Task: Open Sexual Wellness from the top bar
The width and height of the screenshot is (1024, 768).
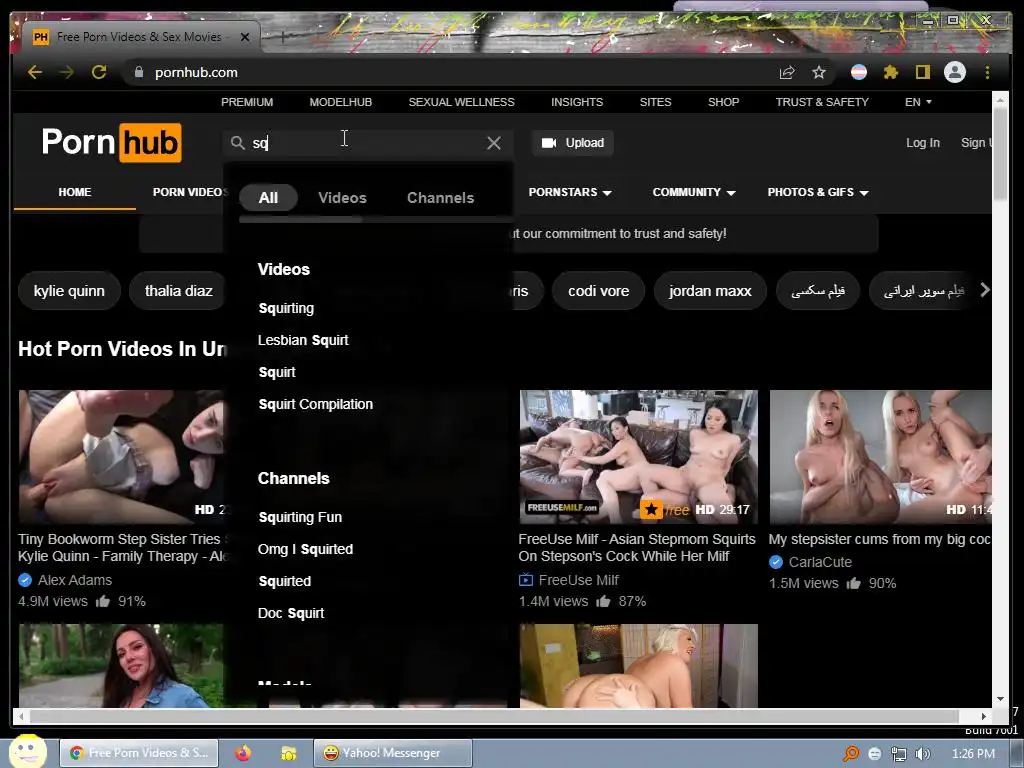Action: [462, 102]
